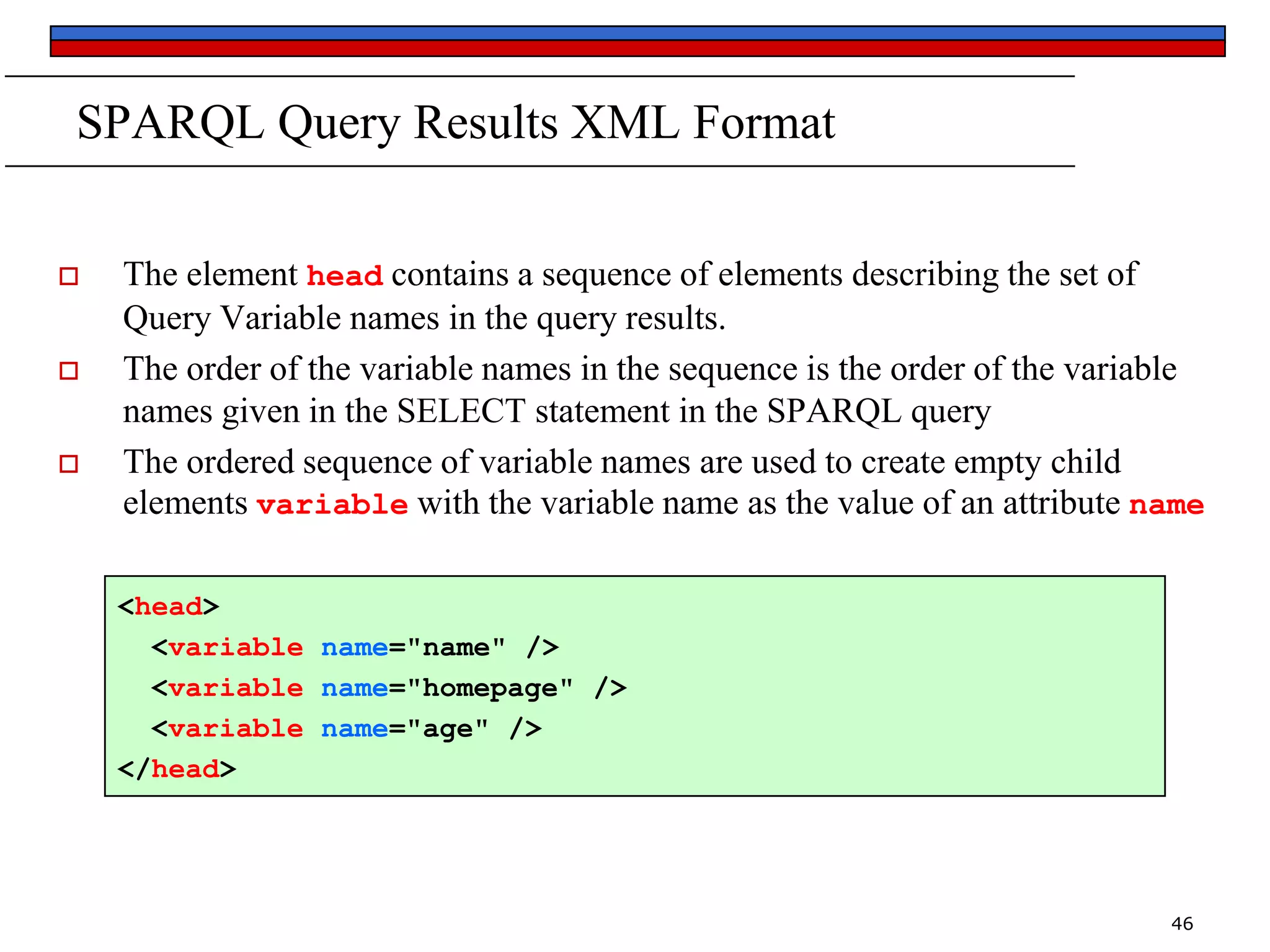Click the red word 'name' ending the third bullet
The height and width of the screenshot is (952, 1270).
tap(1166, 505)
